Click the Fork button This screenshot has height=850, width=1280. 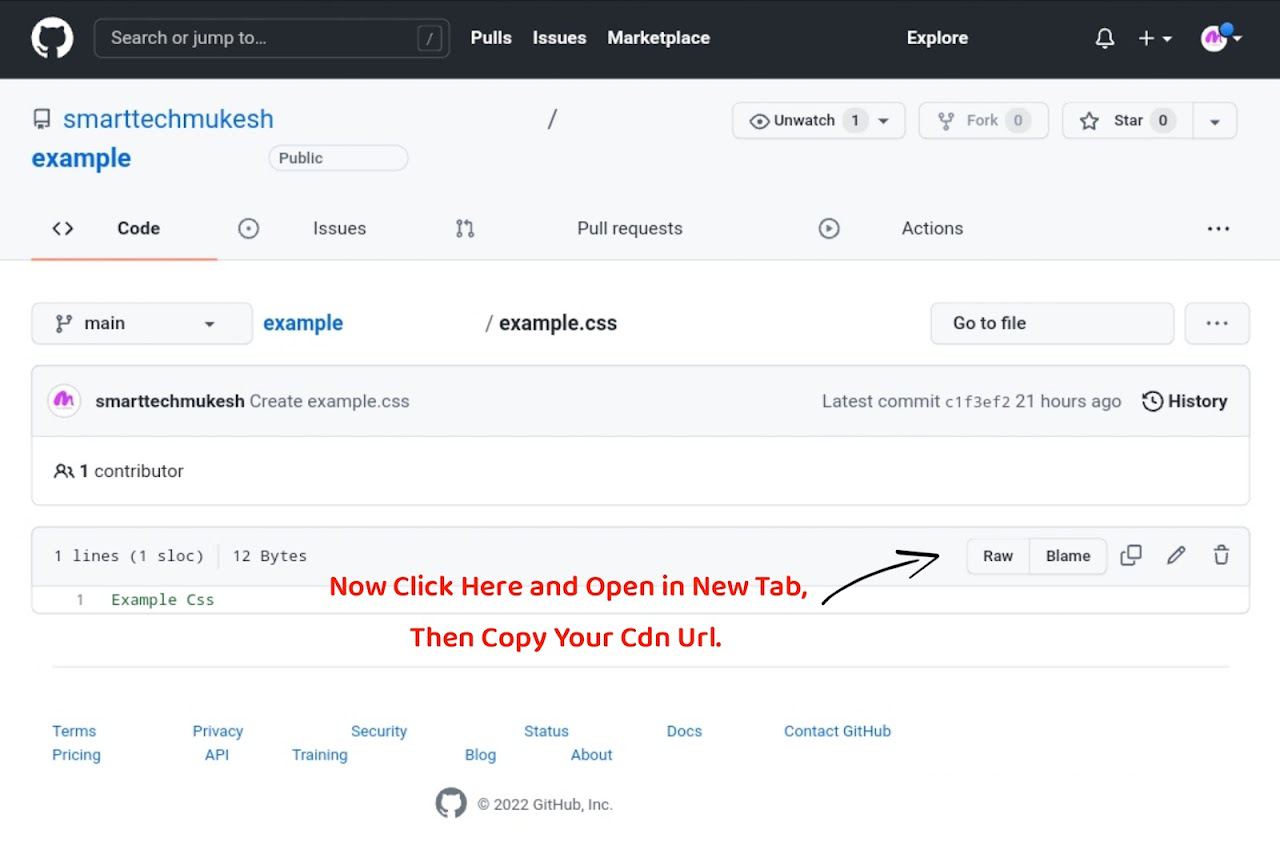(983, 121)
